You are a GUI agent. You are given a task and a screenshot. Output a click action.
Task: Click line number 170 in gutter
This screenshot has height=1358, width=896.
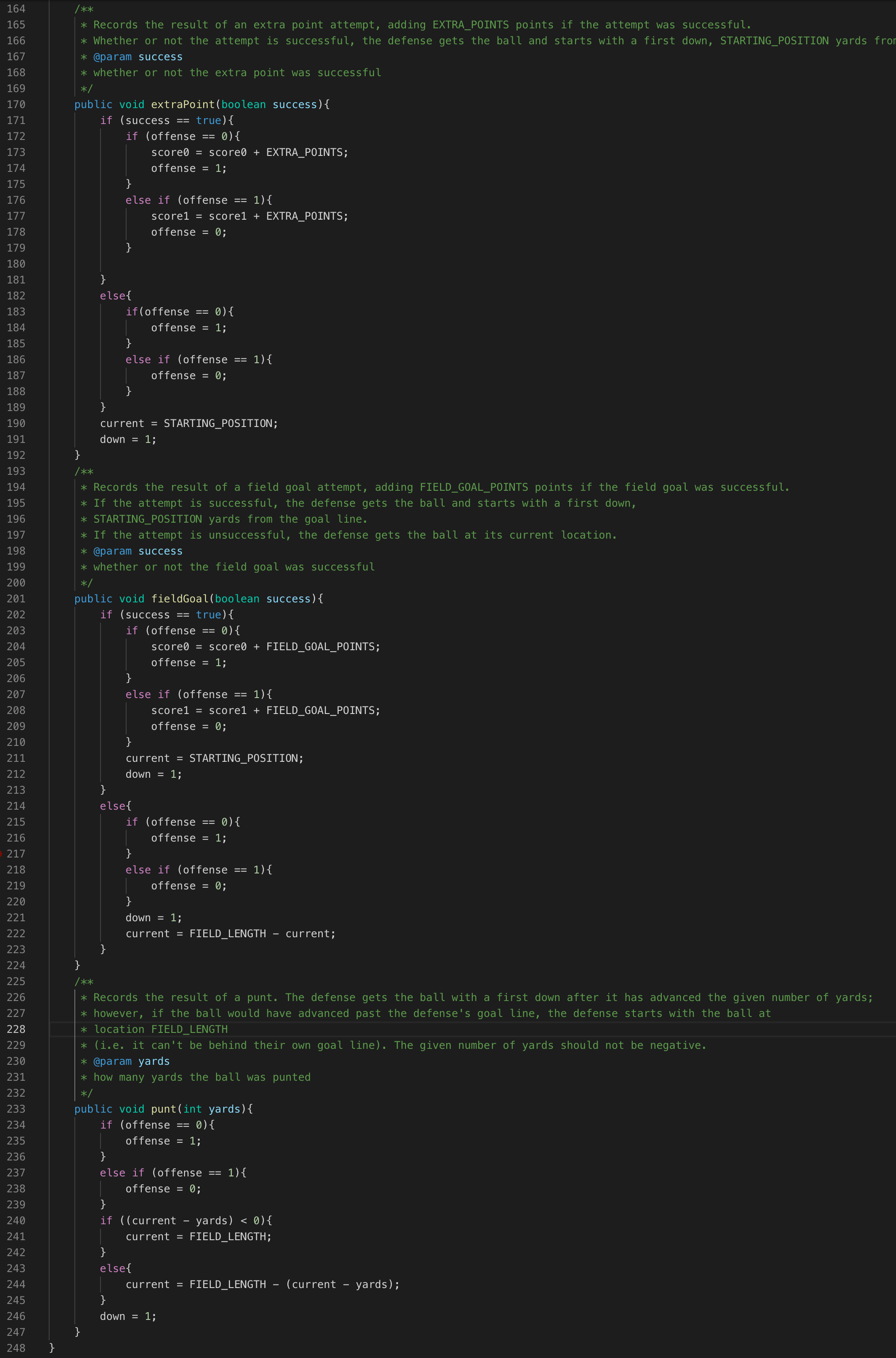tap(16, 105)
